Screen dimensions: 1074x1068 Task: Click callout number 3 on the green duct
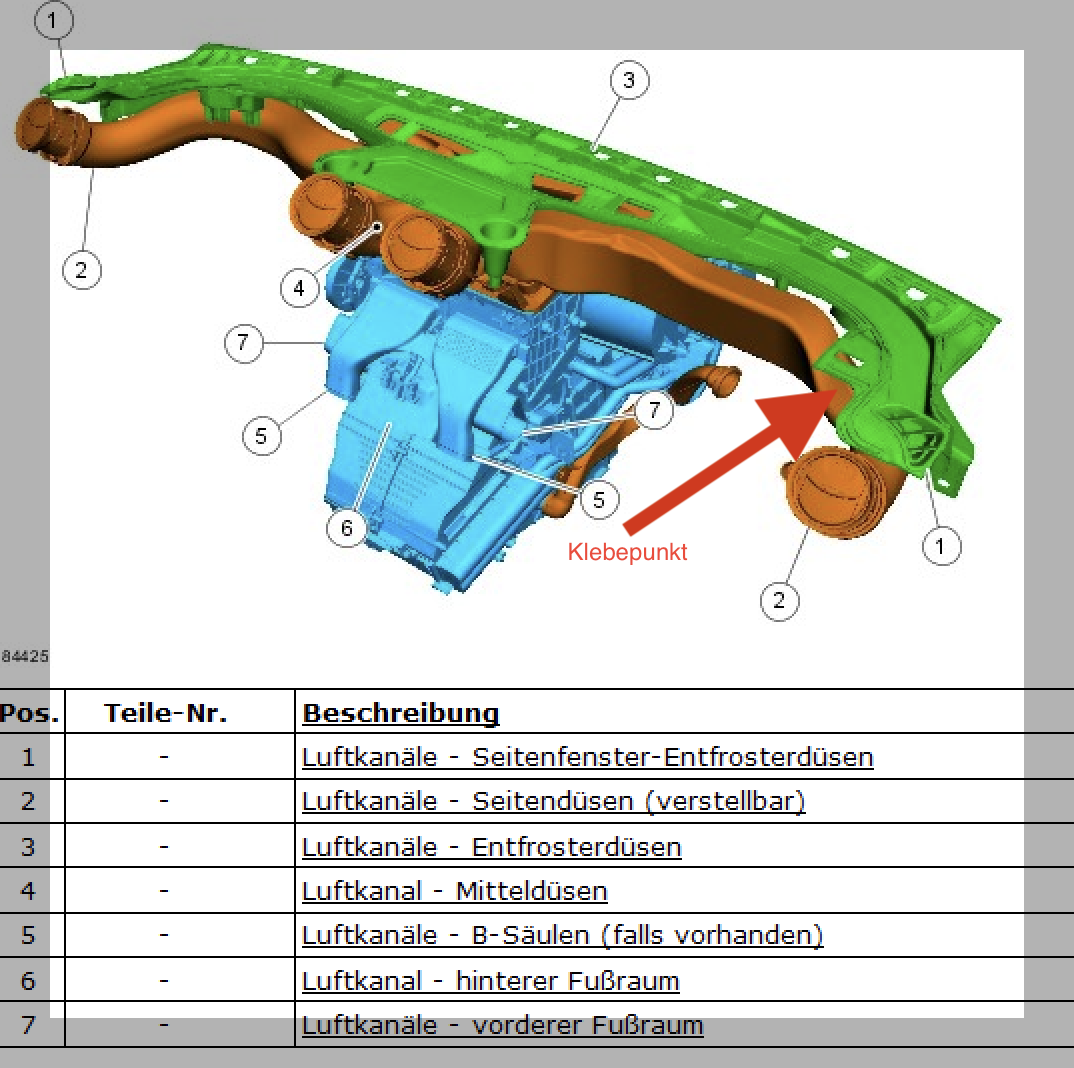tap(628, 80)
